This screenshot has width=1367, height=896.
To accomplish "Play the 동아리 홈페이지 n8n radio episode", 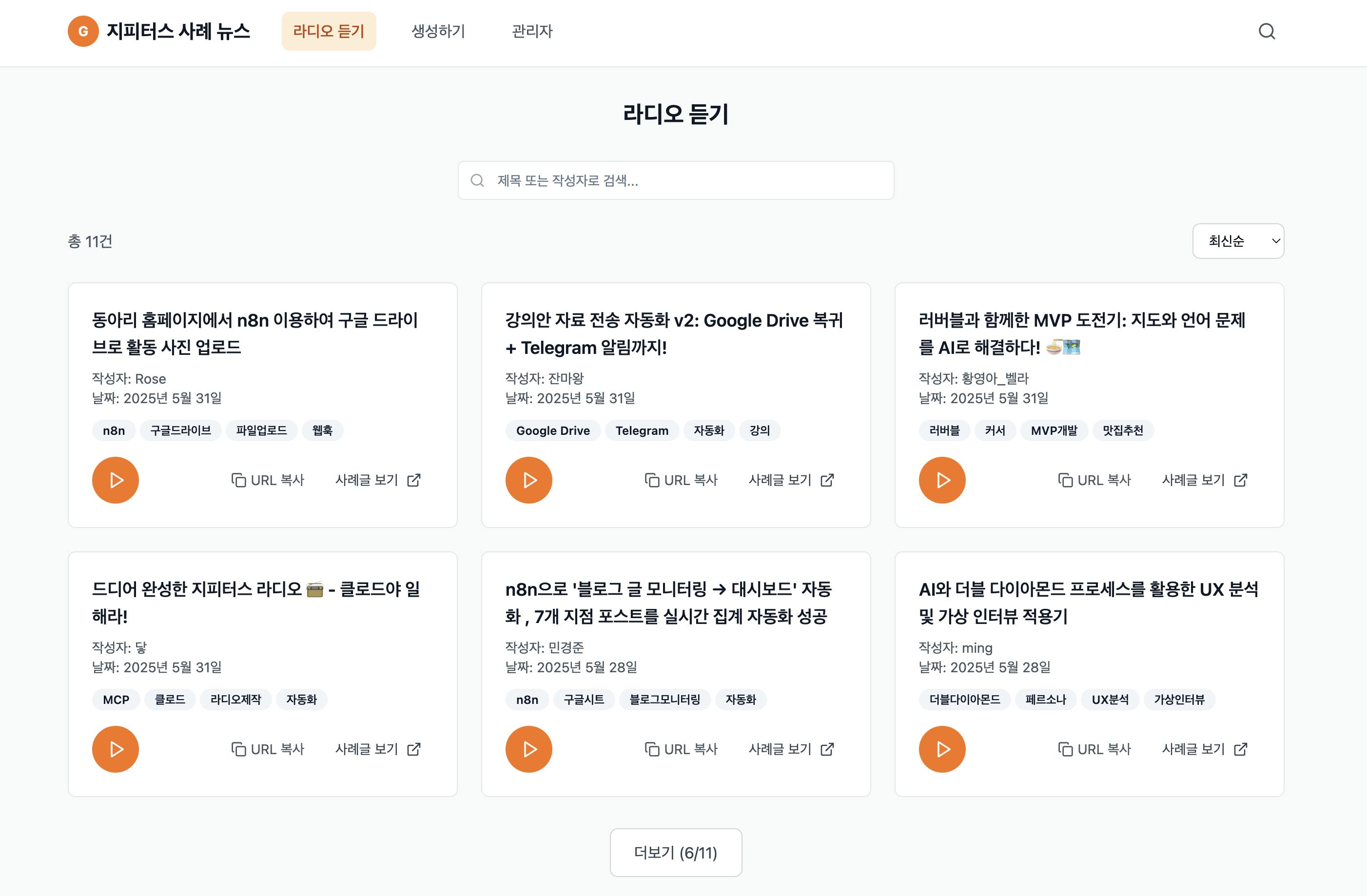I will [x=116, y=480].
